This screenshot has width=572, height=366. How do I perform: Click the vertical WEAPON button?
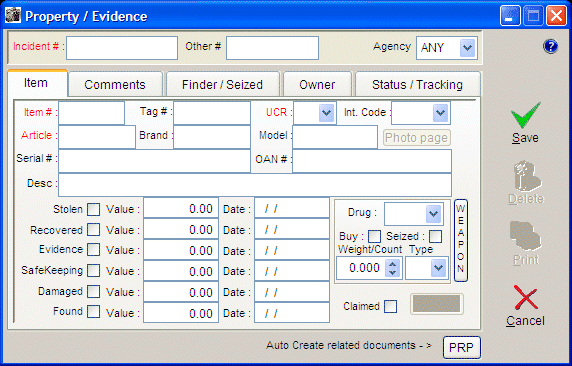coord(461,240)
